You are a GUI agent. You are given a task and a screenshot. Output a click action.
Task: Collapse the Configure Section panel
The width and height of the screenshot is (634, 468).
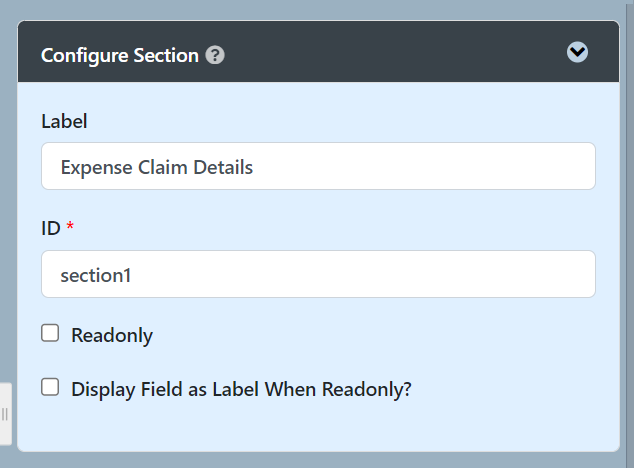[577, 53]
